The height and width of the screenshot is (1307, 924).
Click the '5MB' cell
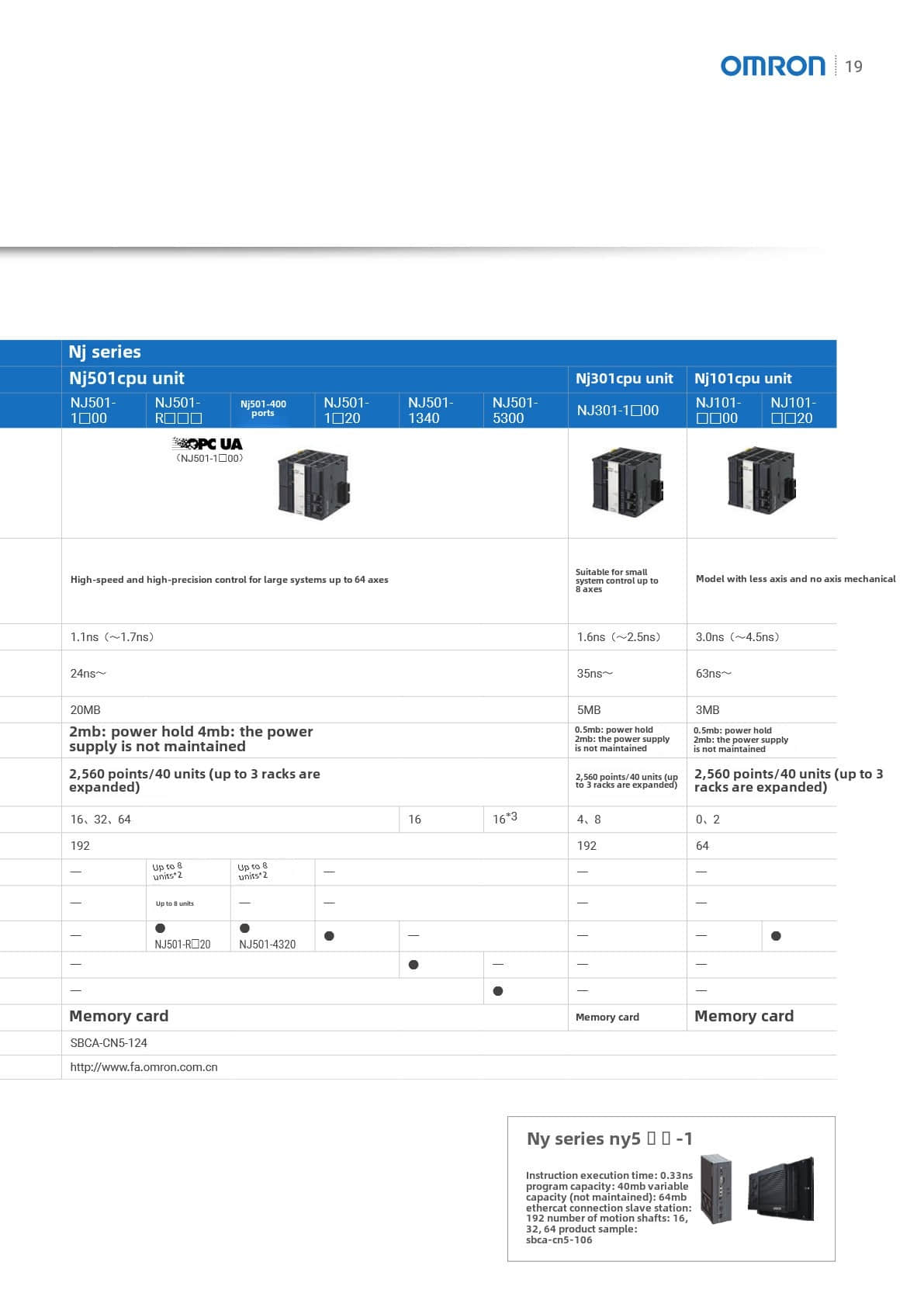coord(589,709)
